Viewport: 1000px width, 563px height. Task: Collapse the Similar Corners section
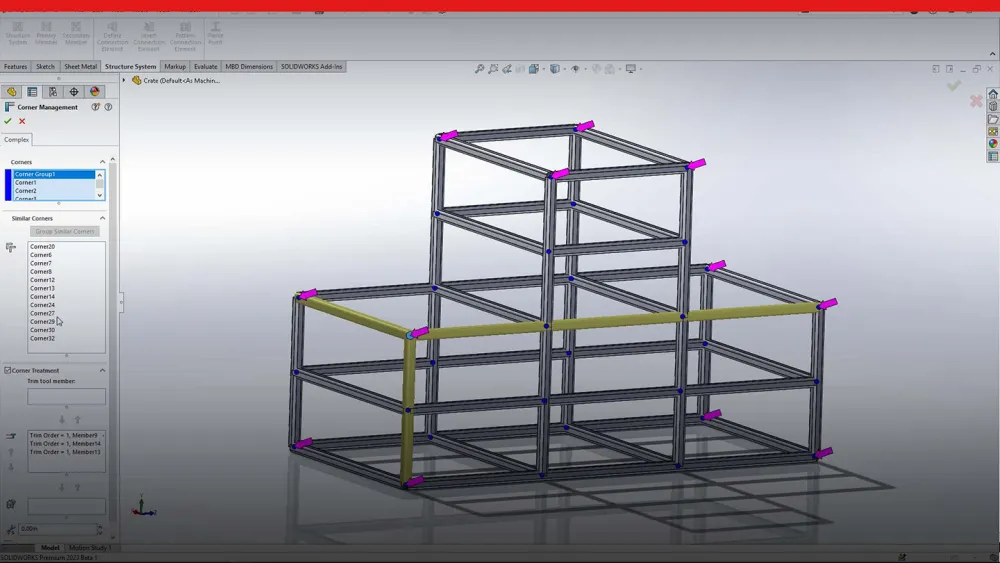(102, 218)
